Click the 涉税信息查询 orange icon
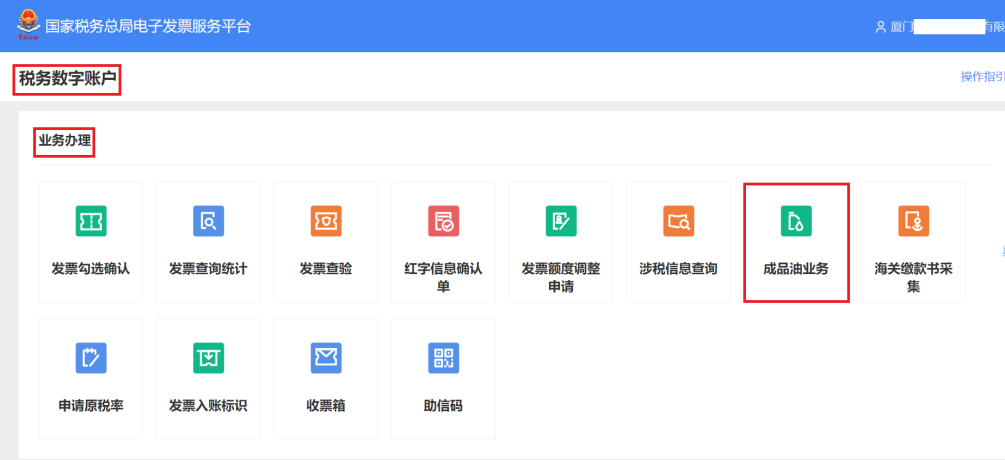1005x460 pixels. [x=678, y=221]
